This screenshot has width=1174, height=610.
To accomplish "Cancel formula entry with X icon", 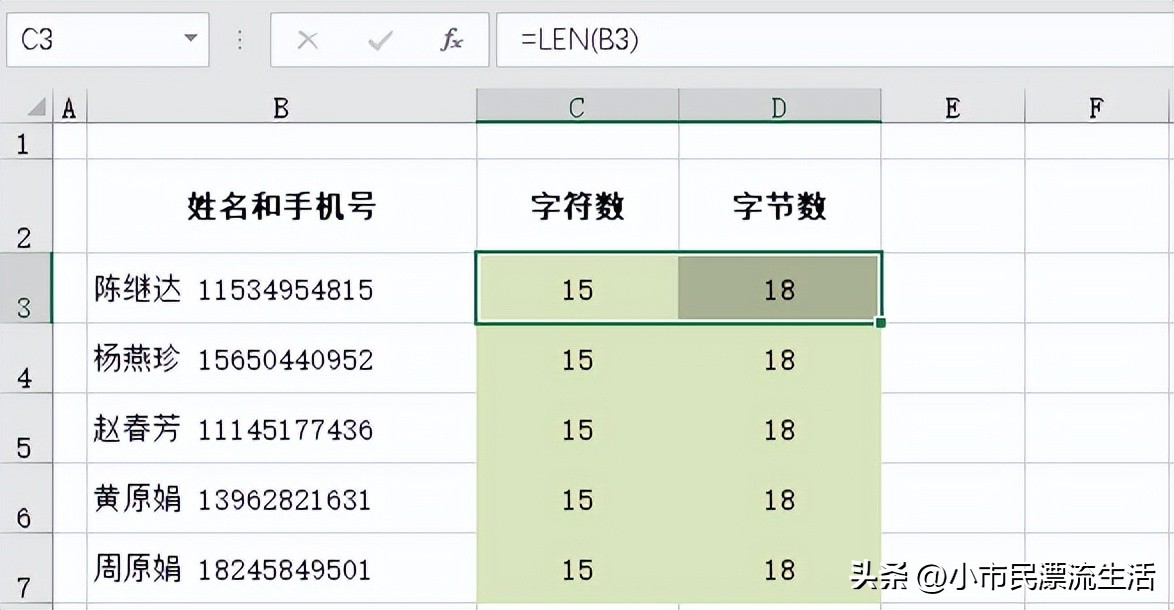I will pos(308,40).
